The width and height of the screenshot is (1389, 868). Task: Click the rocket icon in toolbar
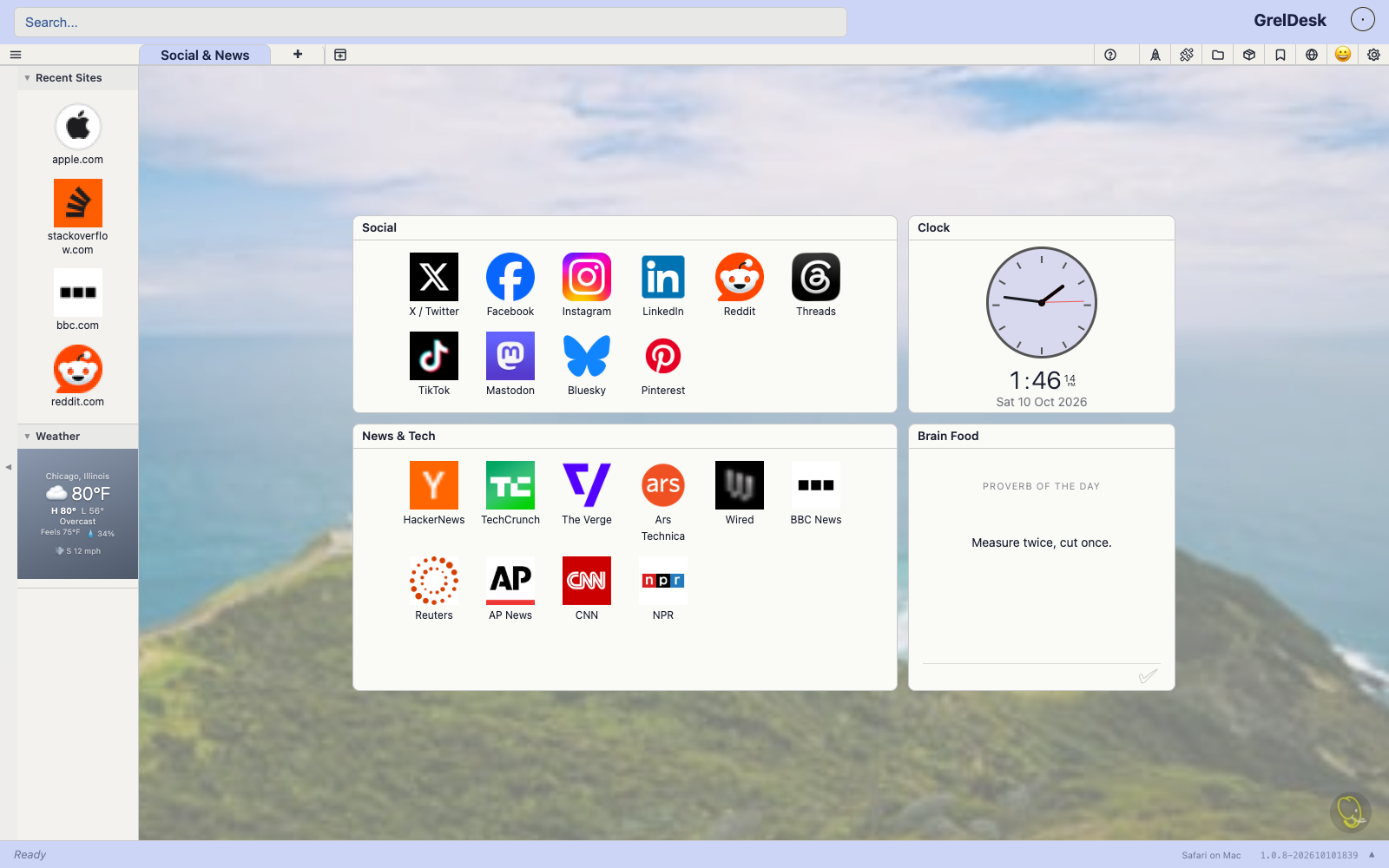[1155, 55]
